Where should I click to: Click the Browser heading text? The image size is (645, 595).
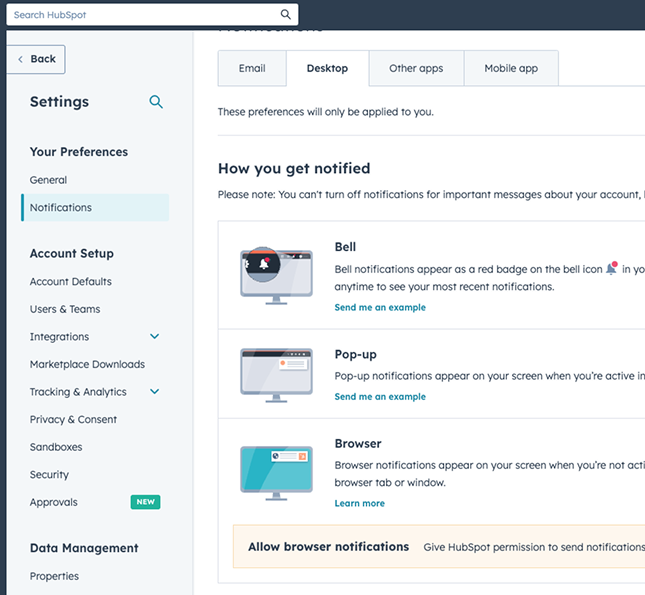coord(358,444)
